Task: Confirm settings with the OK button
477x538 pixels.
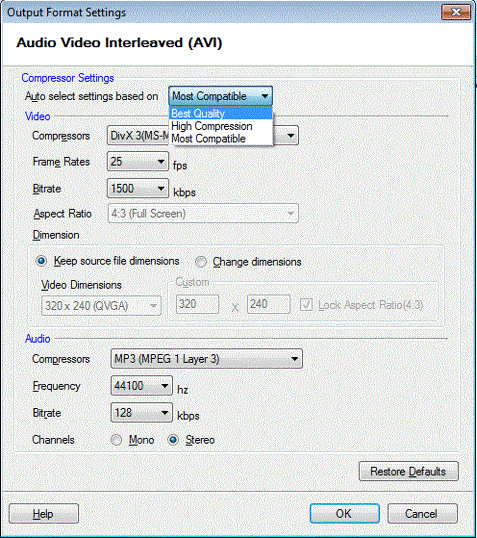Action: pyautogui.click(x=345, y=514)
